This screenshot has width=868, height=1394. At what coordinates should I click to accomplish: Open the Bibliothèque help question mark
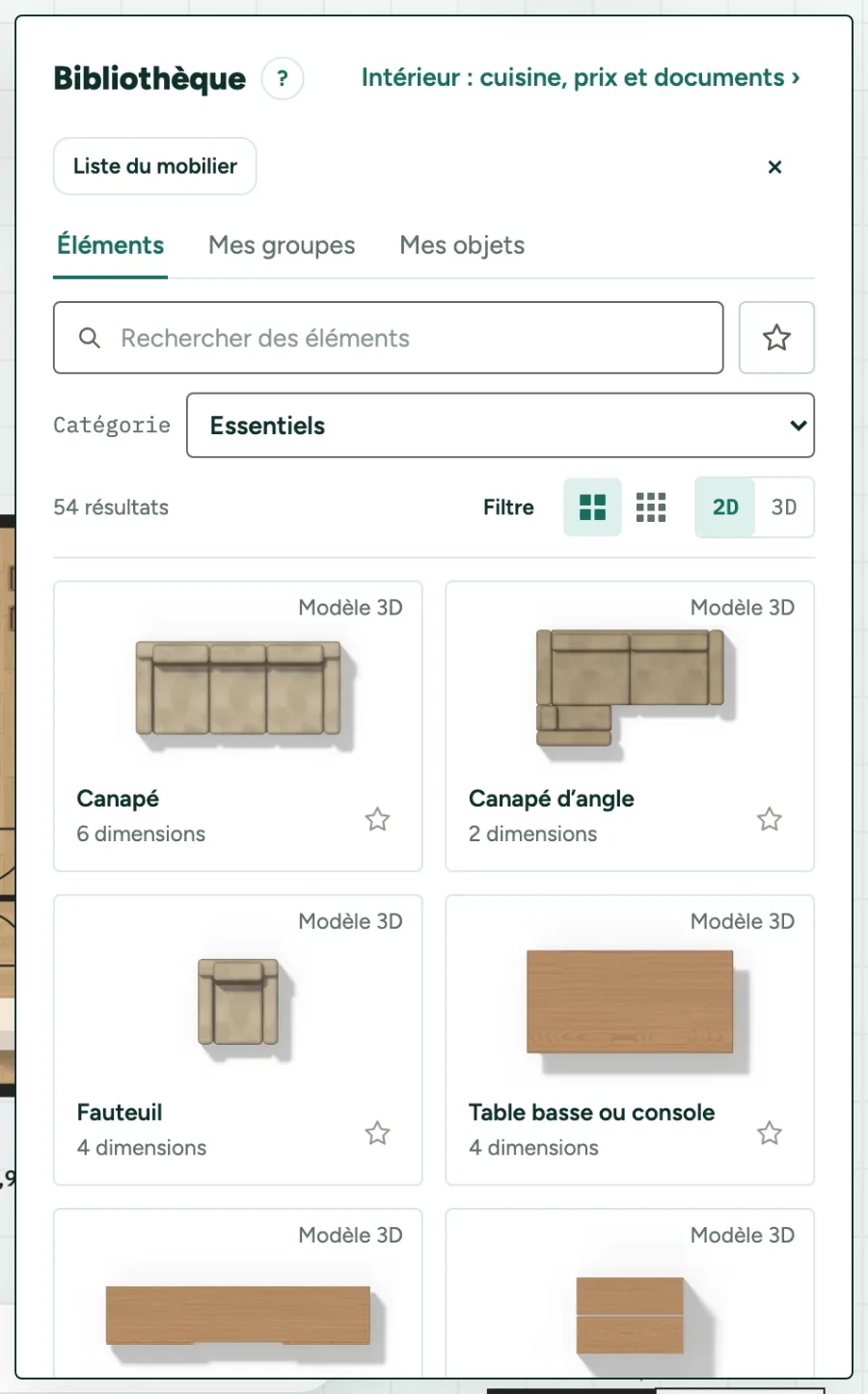click(283, 78)
